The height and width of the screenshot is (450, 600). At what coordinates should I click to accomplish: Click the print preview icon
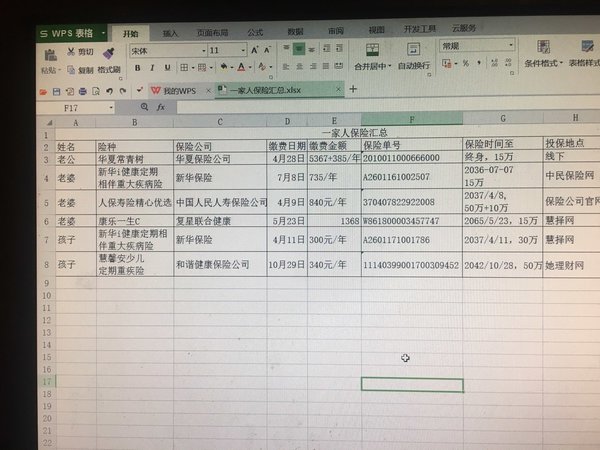[96, 91]
